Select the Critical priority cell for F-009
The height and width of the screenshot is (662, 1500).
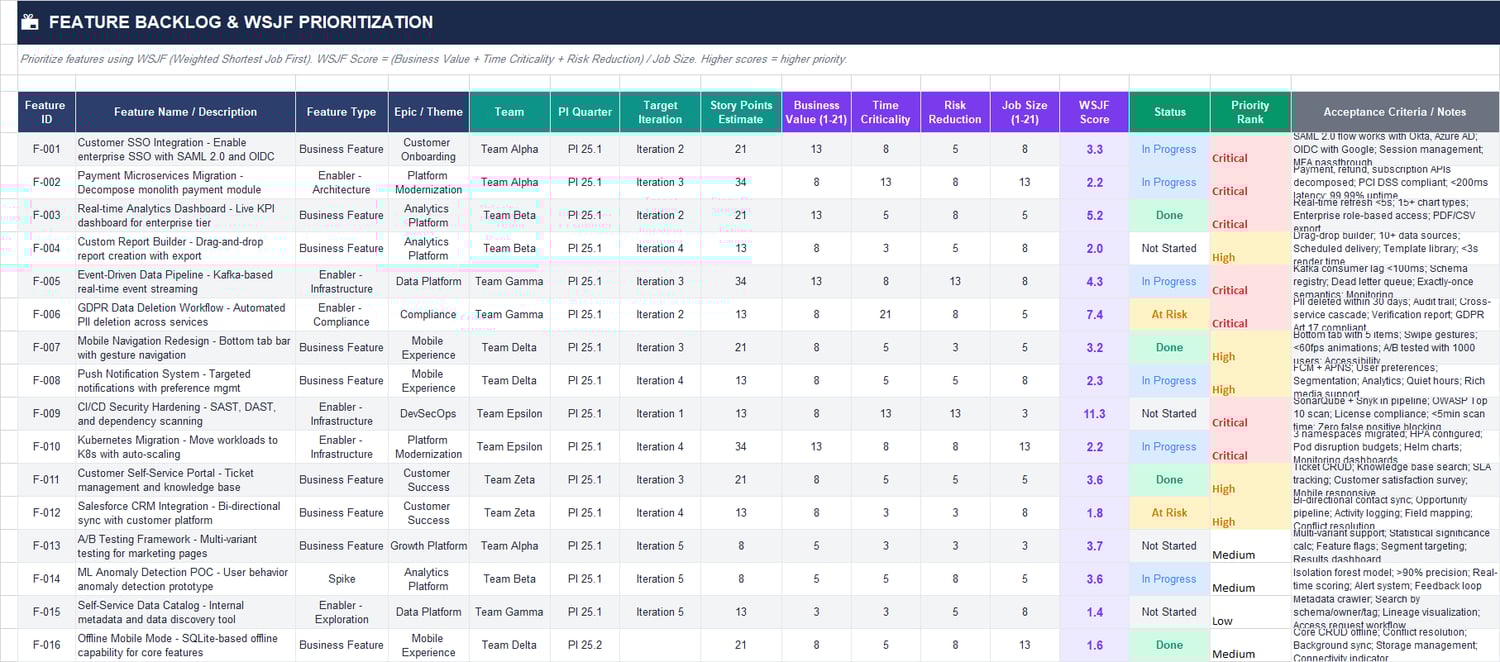pyautogui.click(x=1249, y=422)
